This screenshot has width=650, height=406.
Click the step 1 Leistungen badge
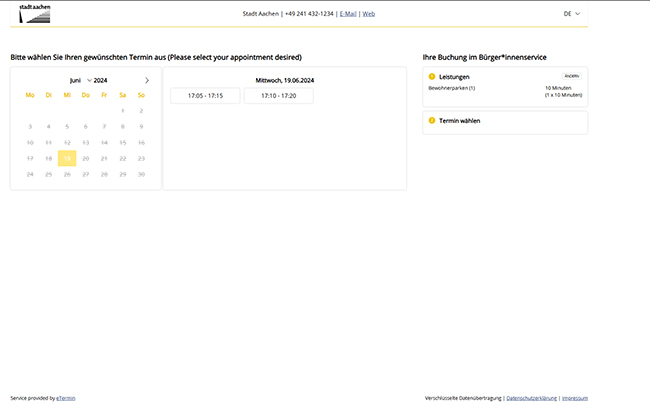tap(432, 76)
